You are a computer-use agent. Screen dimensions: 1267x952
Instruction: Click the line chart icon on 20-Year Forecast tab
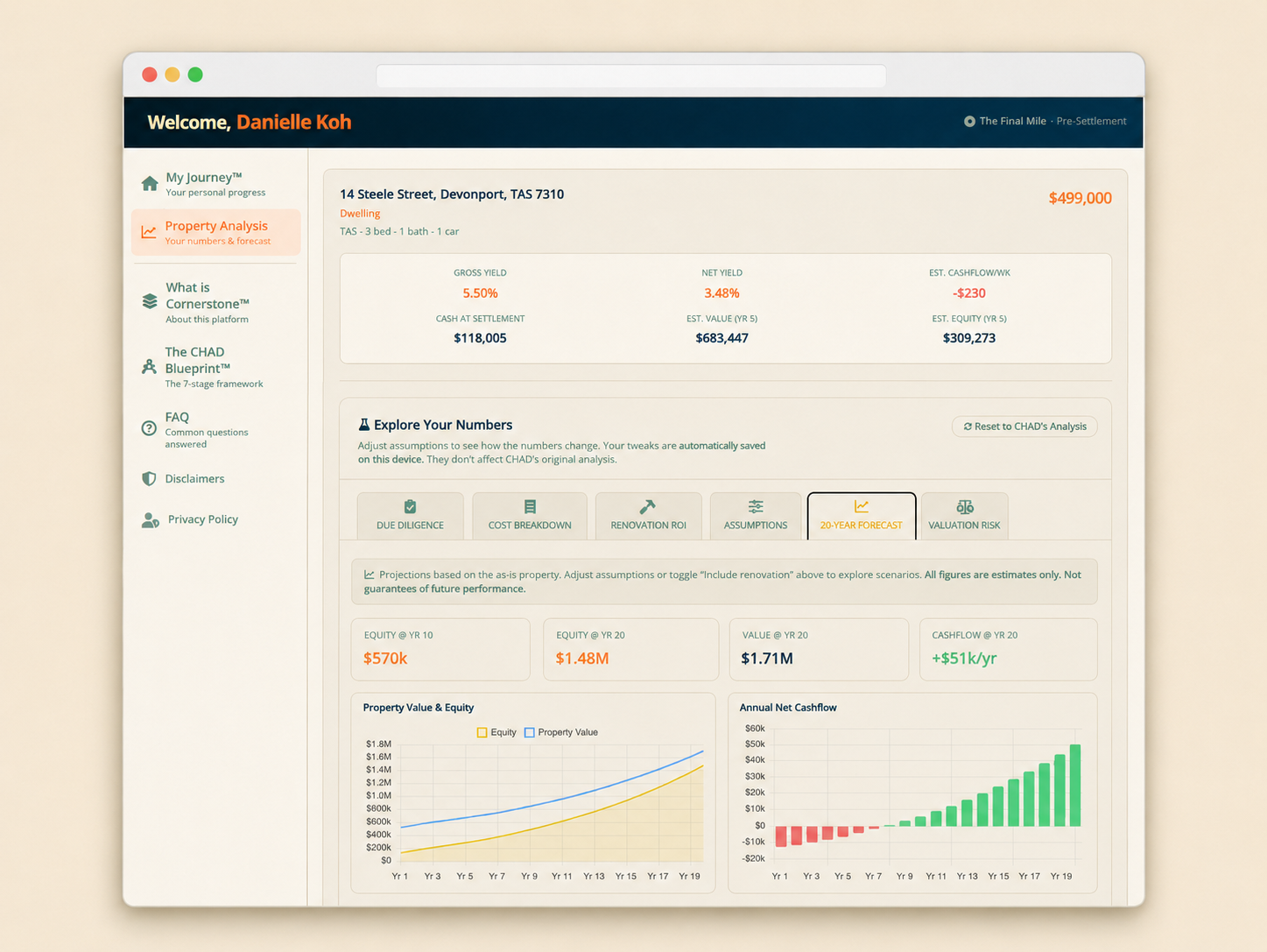(862, 506)
